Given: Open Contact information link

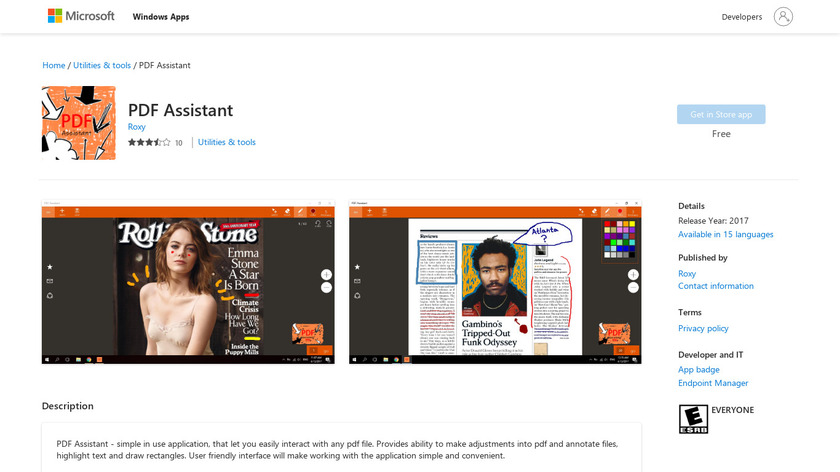Looking at the screenshot, I should pyautogui.click(x=716, y=286).
